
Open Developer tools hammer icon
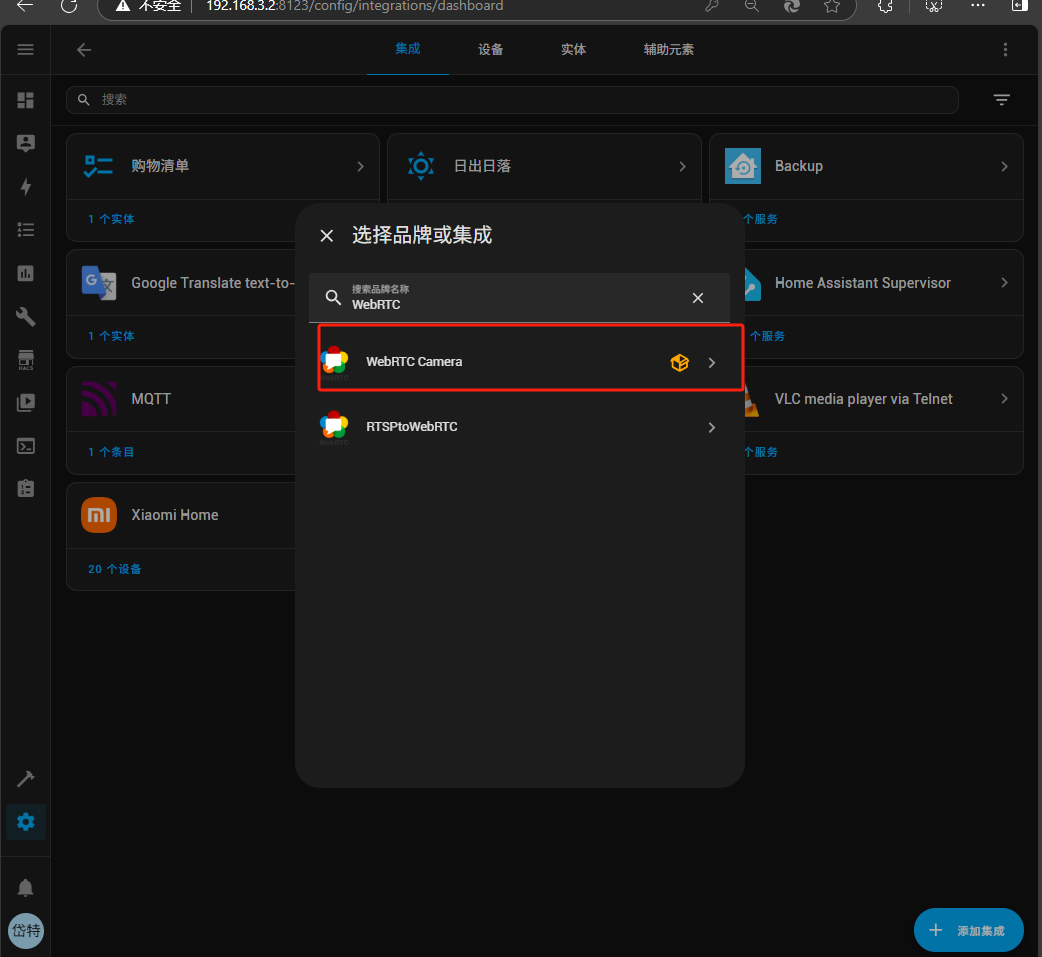tap(26, 779)
